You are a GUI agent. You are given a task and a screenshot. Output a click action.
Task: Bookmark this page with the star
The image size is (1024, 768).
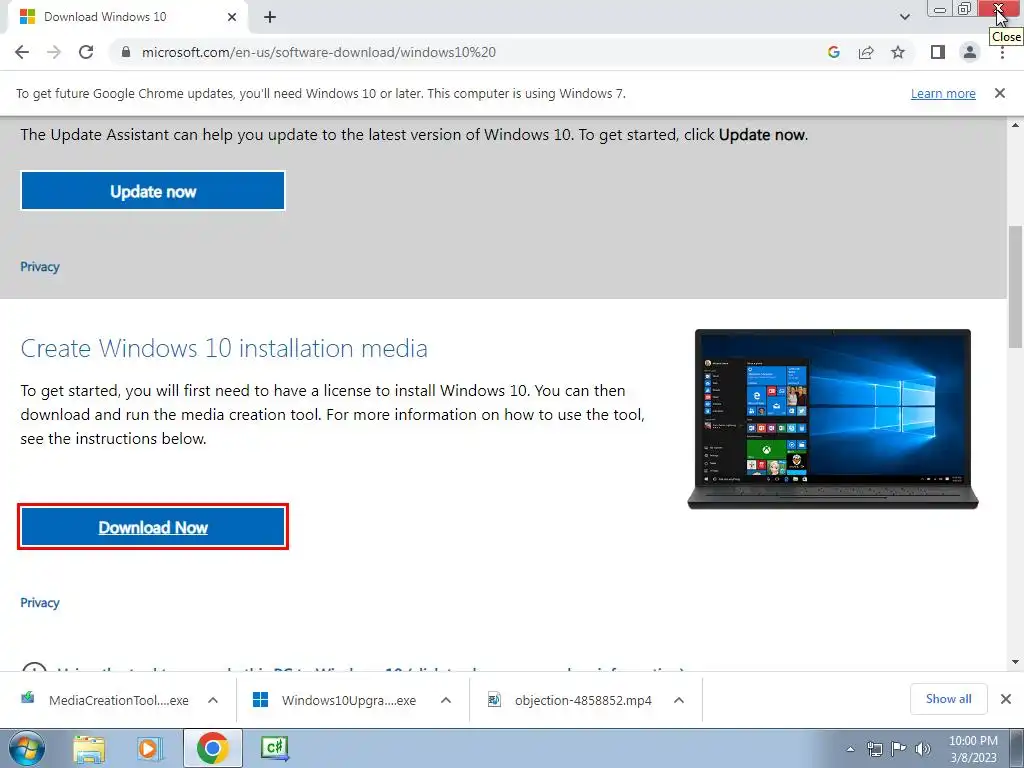tap(898, 52)
